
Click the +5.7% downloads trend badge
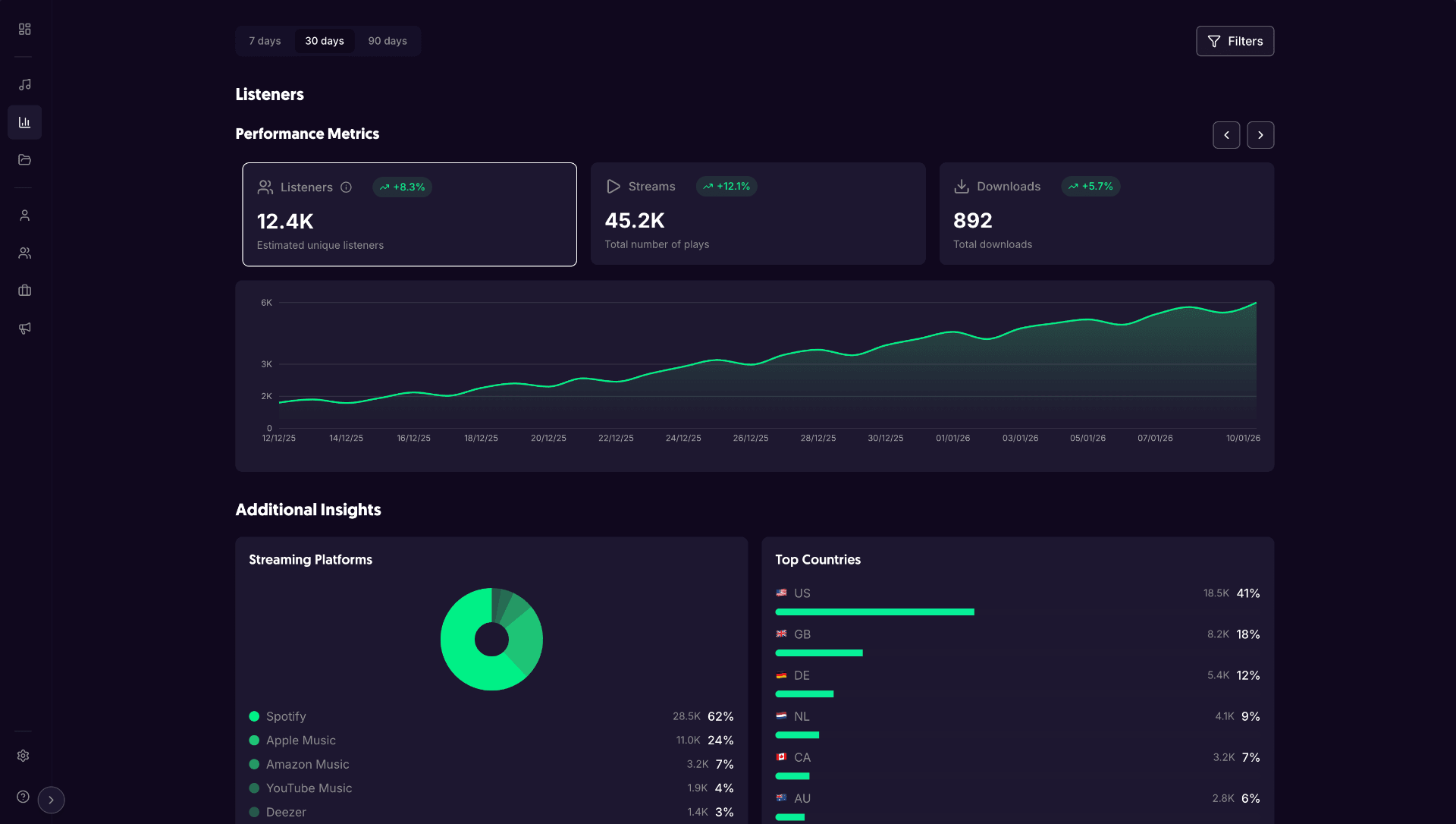(1090, 187)
